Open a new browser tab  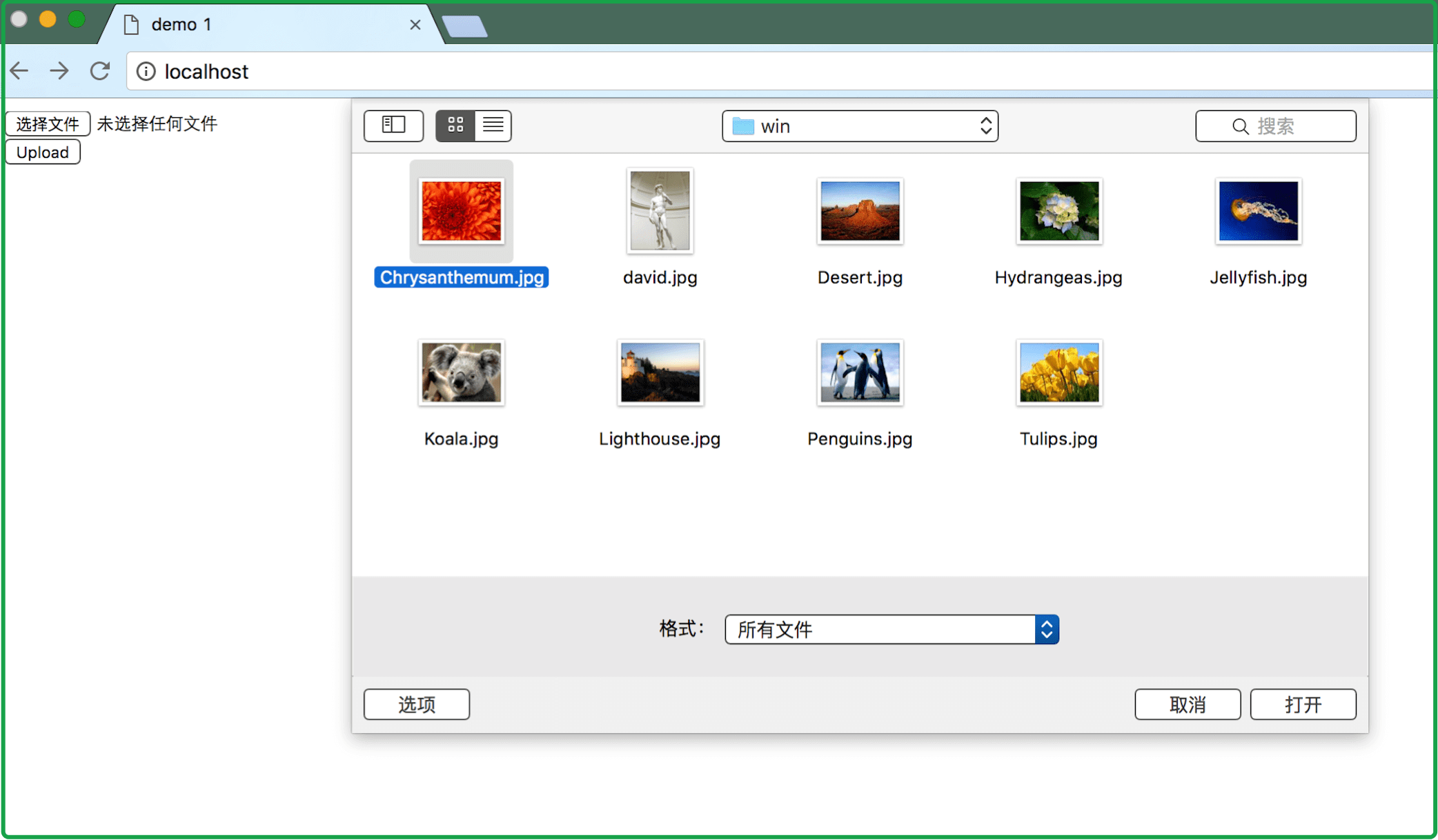[464, 27]
